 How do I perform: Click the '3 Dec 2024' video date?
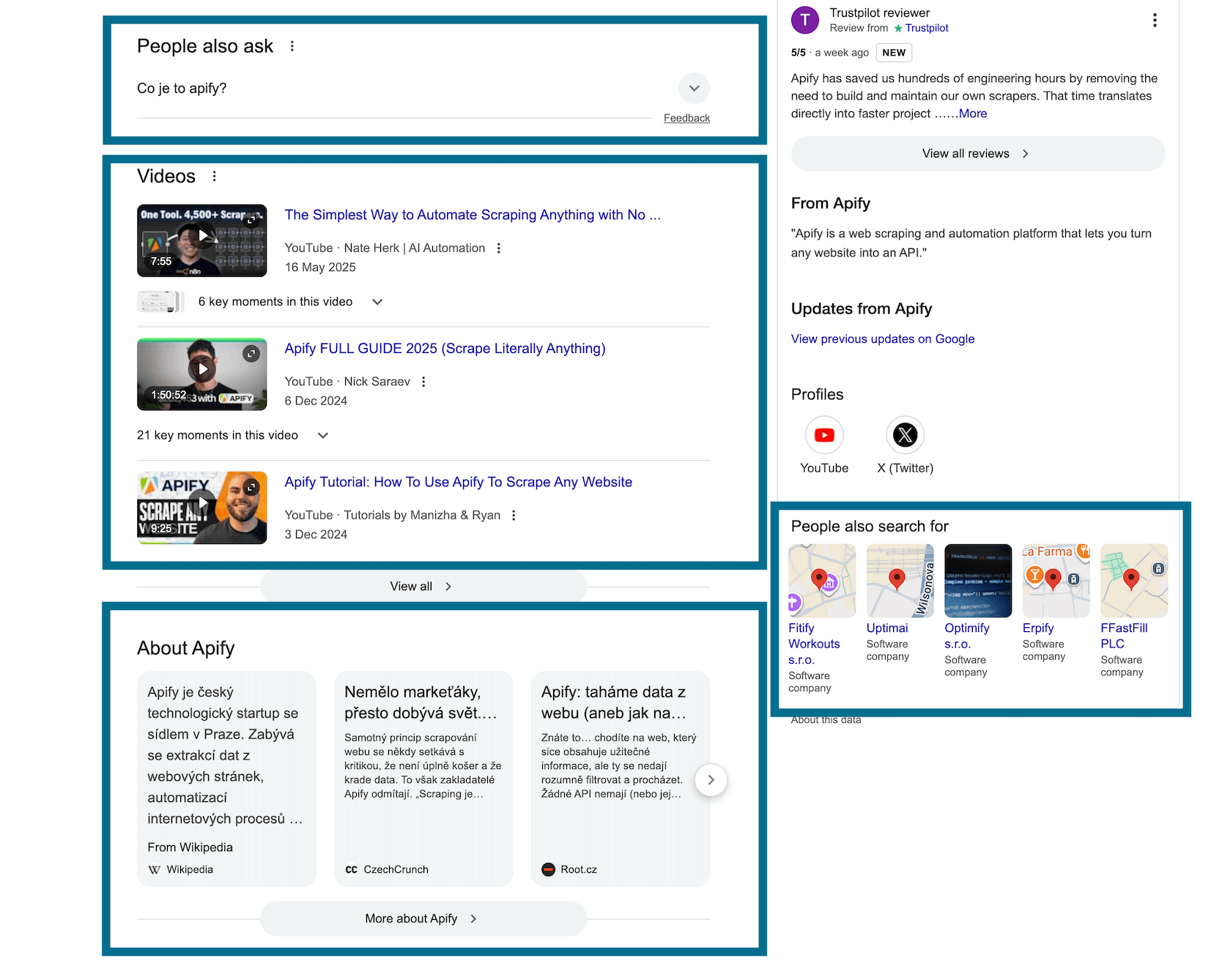tap(316, 535)
